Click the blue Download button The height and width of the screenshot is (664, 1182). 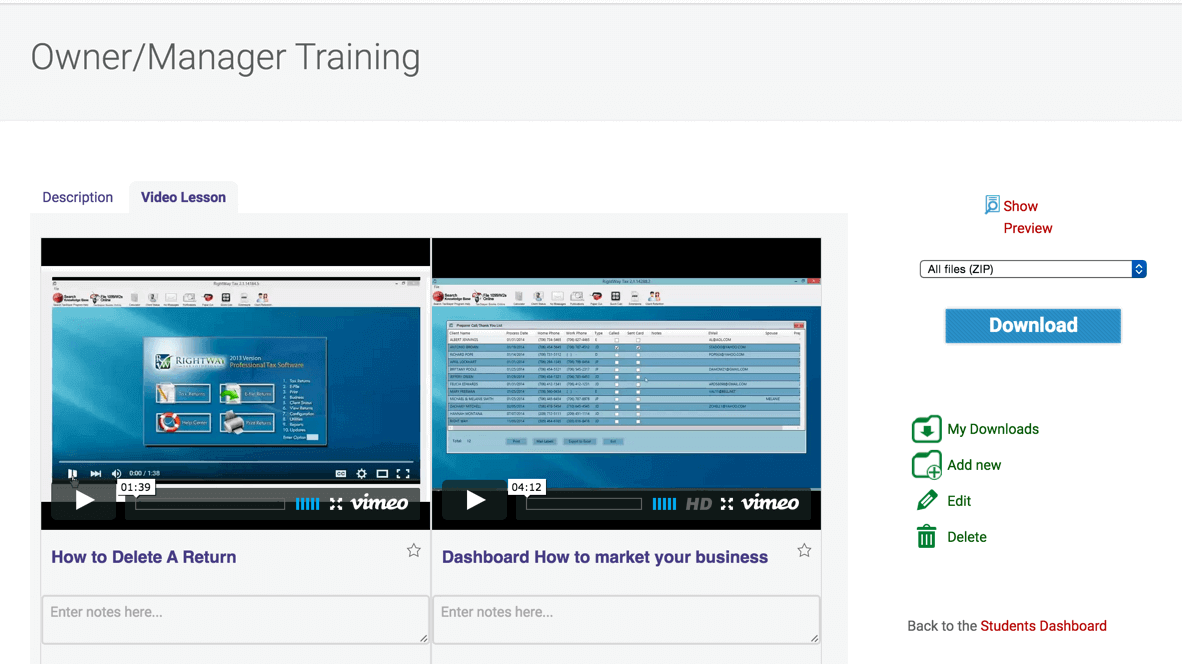[x=1032, y=326]
